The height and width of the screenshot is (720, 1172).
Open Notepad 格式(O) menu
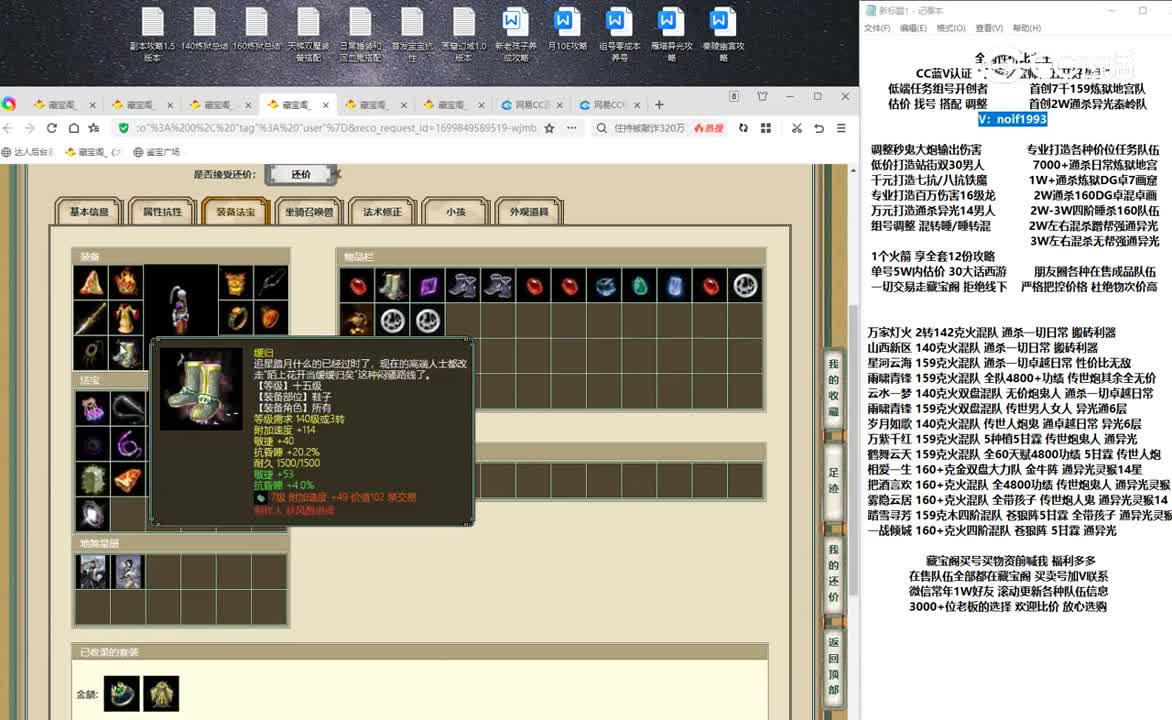[x=951, y=28]
